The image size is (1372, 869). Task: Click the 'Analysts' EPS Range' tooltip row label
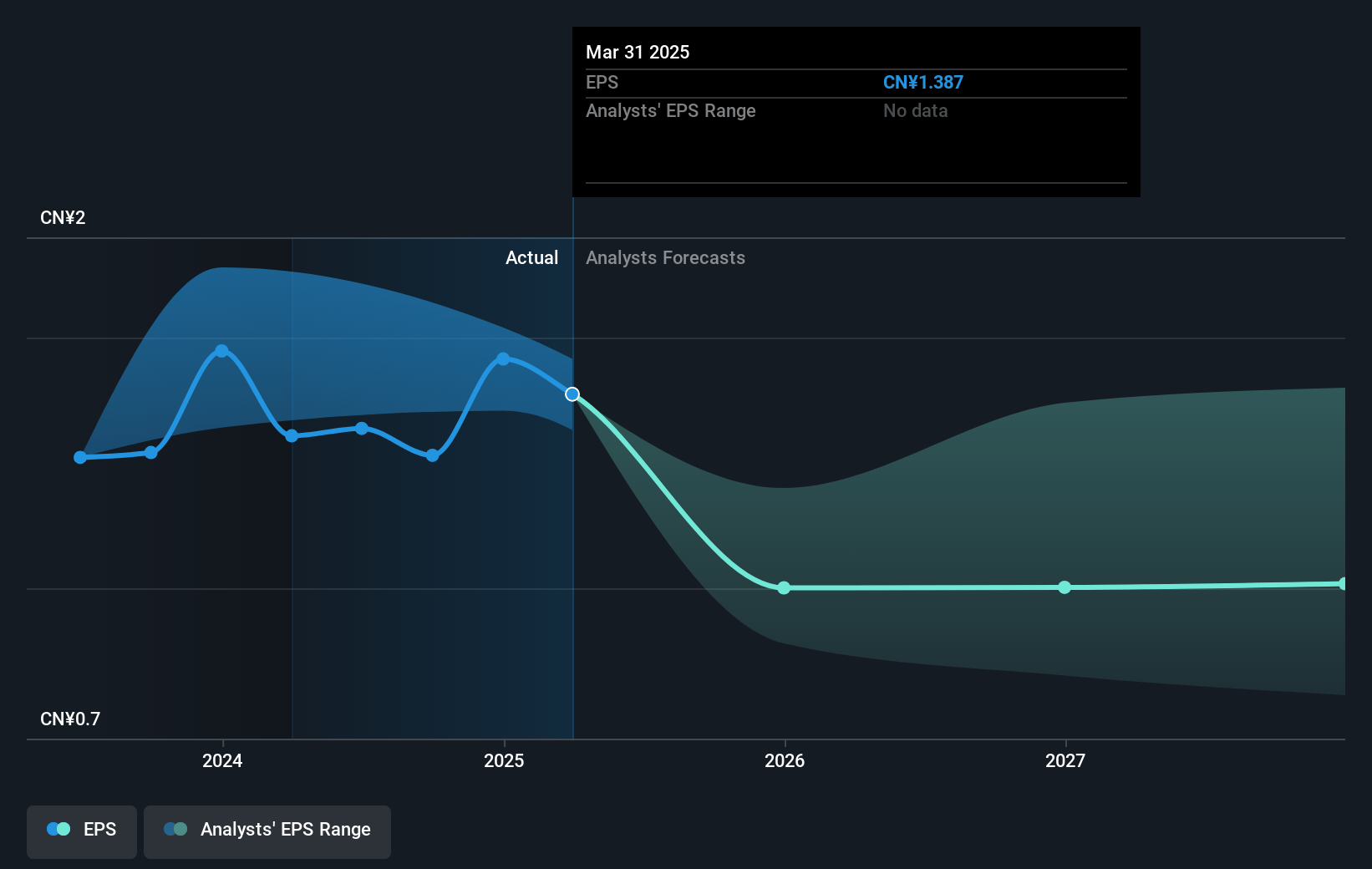(x=670, y=111)
